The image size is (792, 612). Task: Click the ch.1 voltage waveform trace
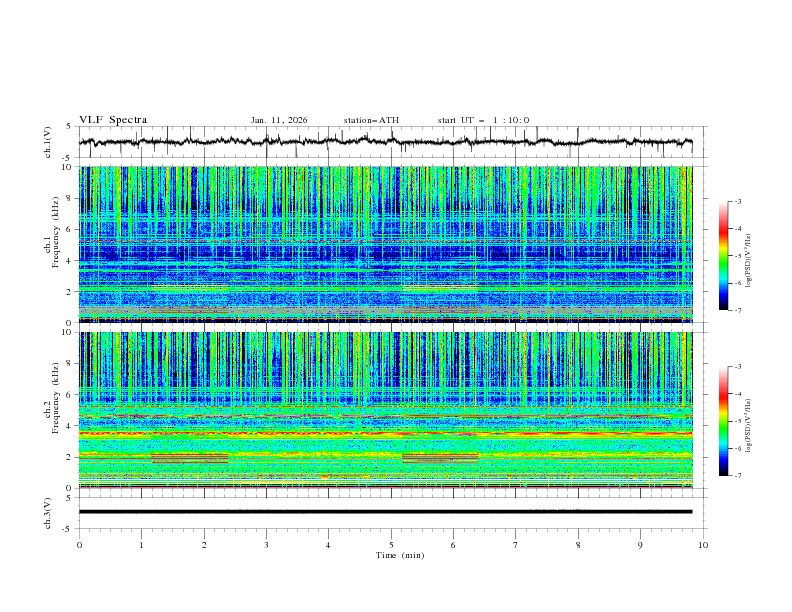pos(385,142)
